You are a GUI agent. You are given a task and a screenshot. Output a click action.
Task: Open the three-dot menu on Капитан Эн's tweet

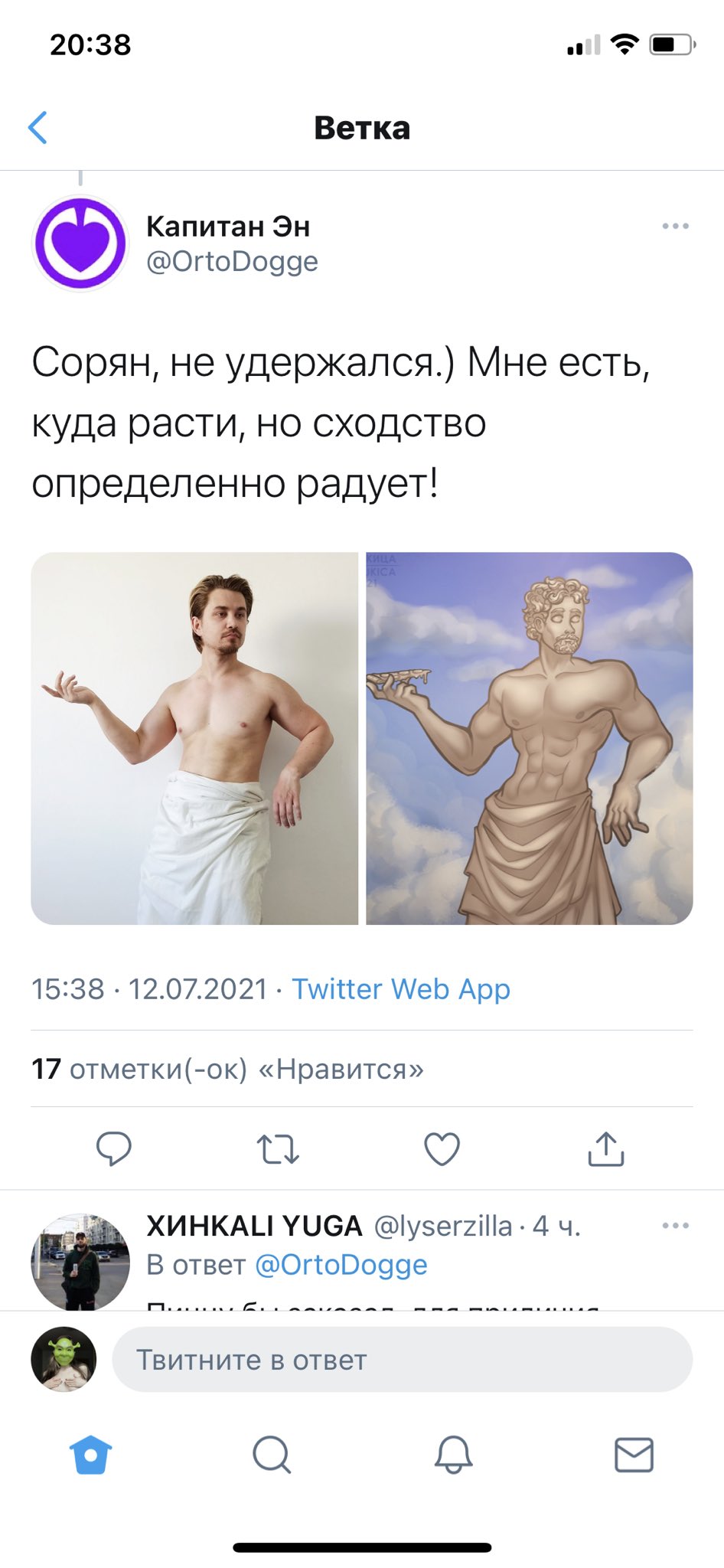point(675,226)
